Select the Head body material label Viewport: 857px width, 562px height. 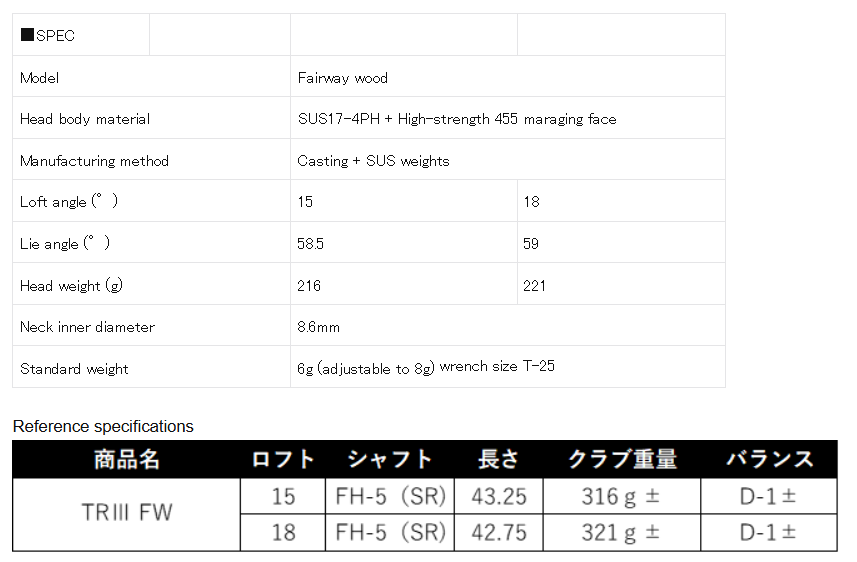[85, 119]
